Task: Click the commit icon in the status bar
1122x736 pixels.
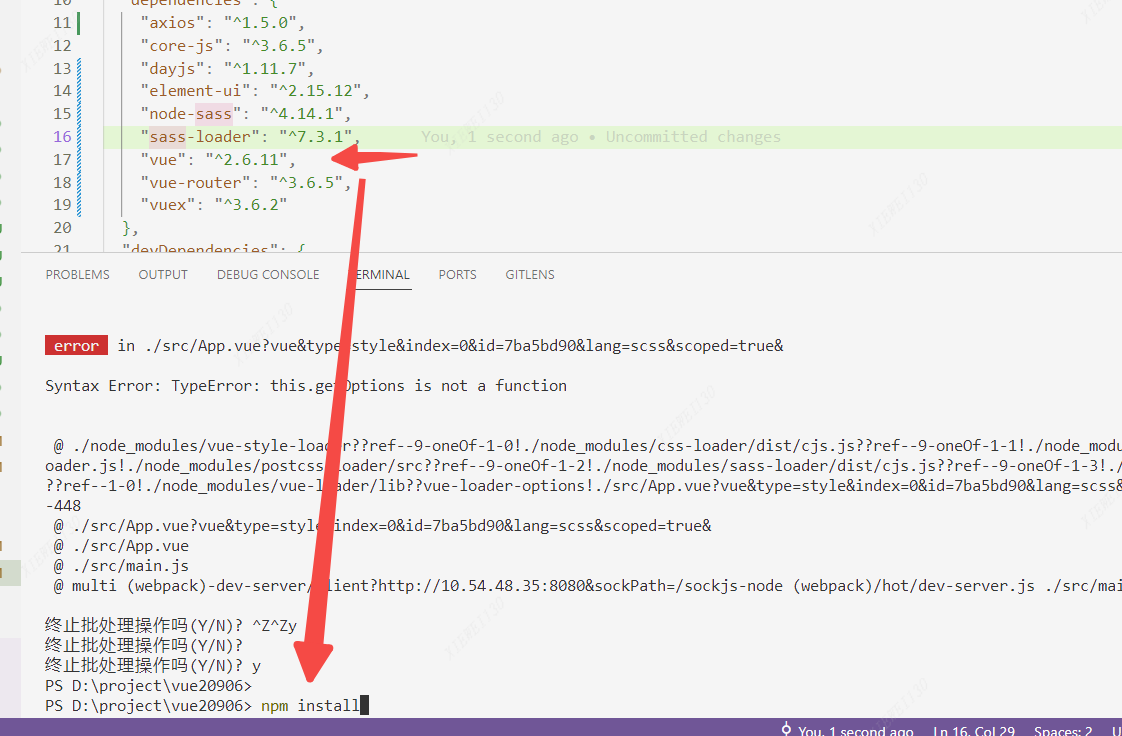Action: point(786,730)
